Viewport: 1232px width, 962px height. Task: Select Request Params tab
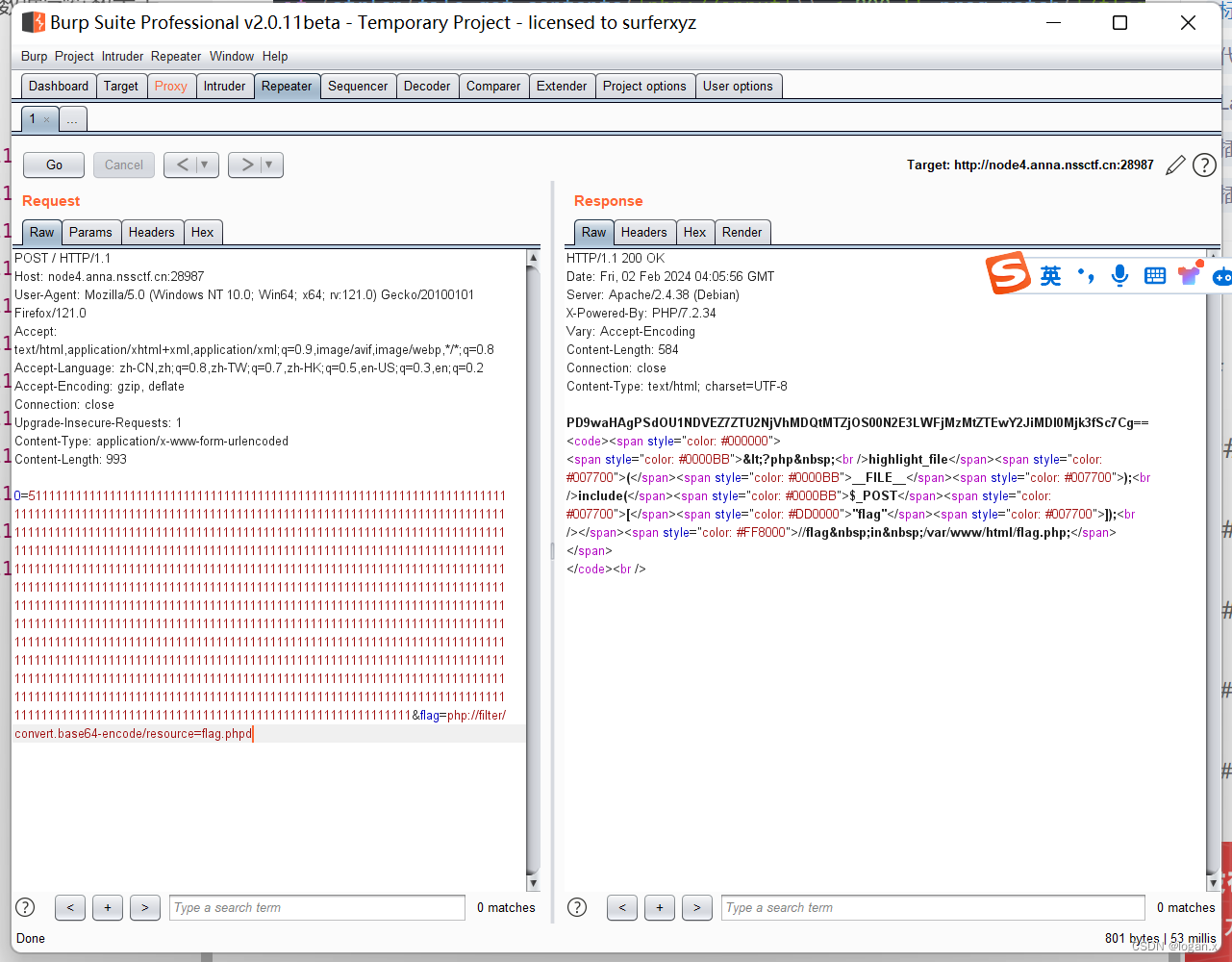pos(90,232)
